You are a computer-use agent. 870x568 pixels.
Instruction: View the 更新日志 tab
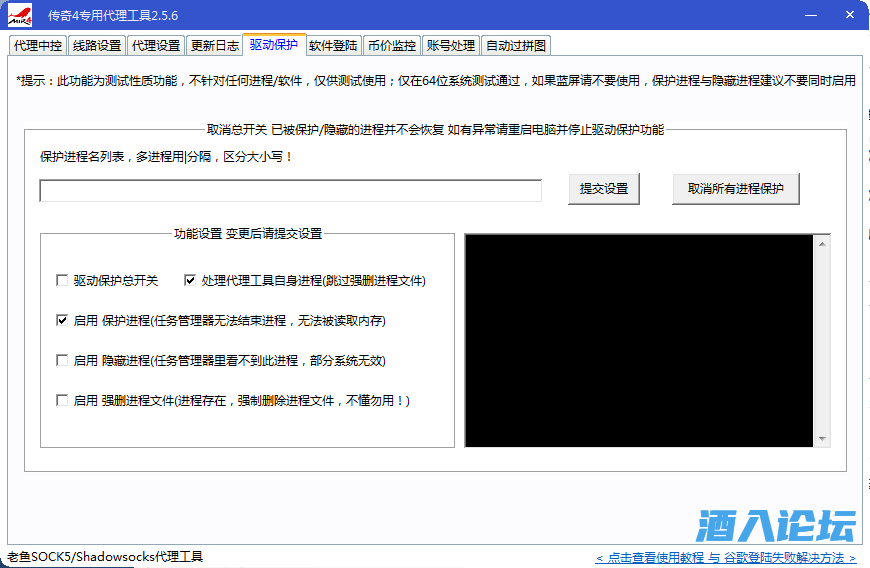(x=215, y=46)
